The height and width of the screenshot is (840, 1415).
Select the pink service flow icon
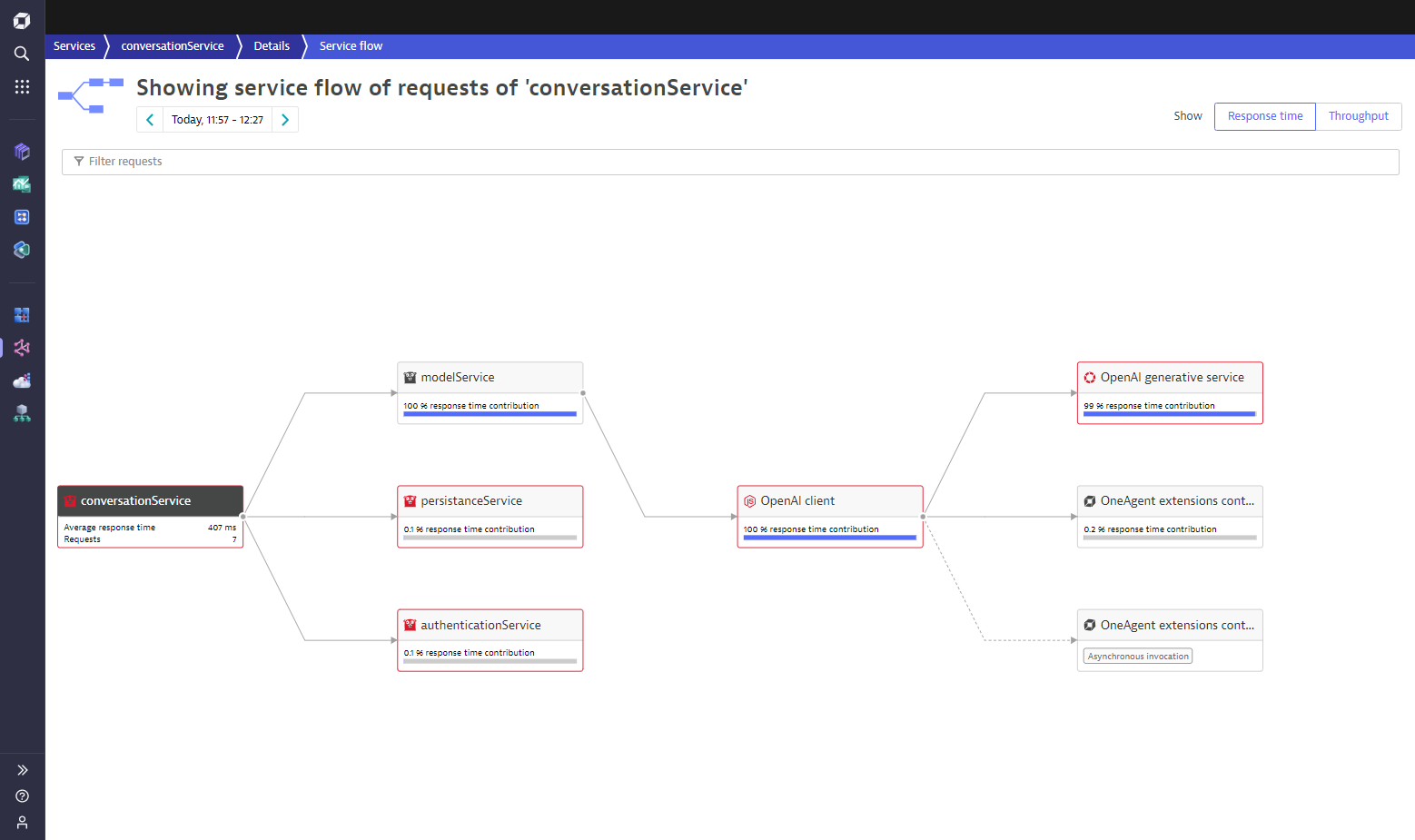21,348
